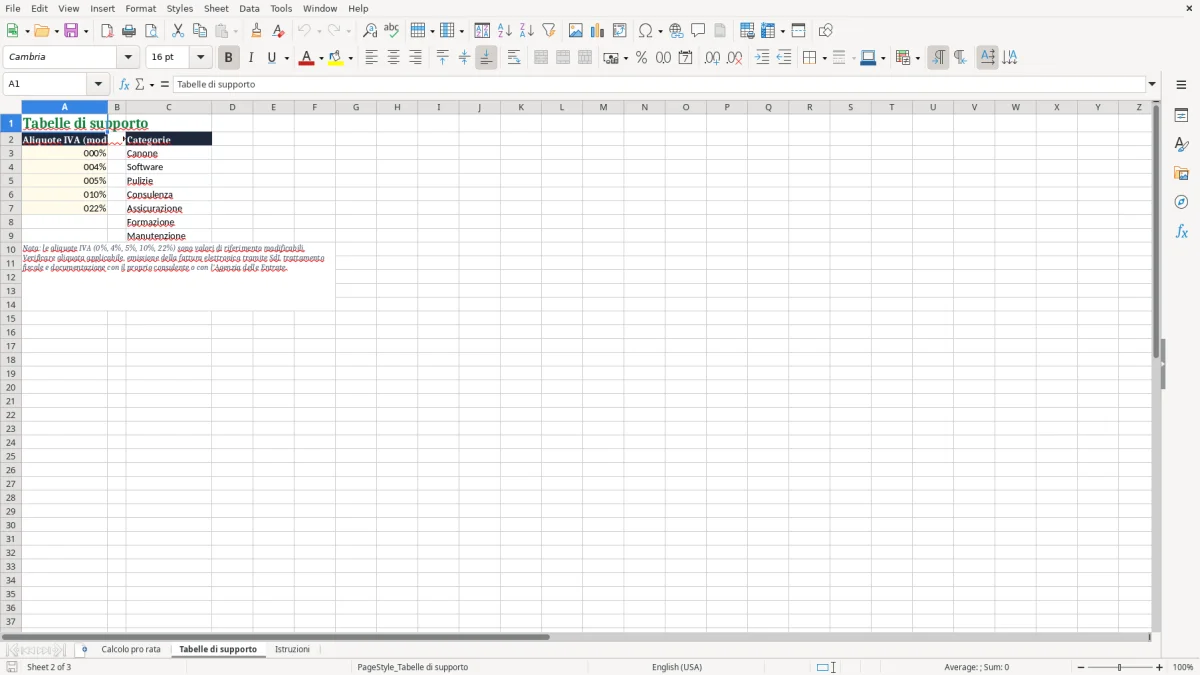This screenshot has height=675, width=1200.
Task: Click the Formula equals sign button
Action: 165,85
